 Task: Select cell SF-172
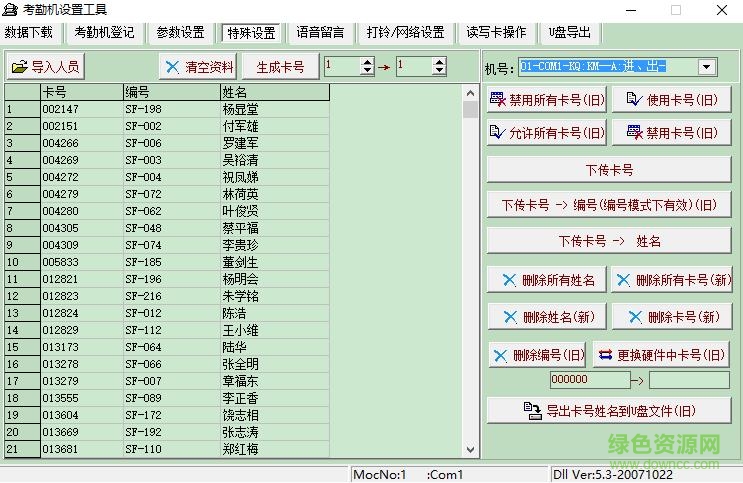coord(172,415)
